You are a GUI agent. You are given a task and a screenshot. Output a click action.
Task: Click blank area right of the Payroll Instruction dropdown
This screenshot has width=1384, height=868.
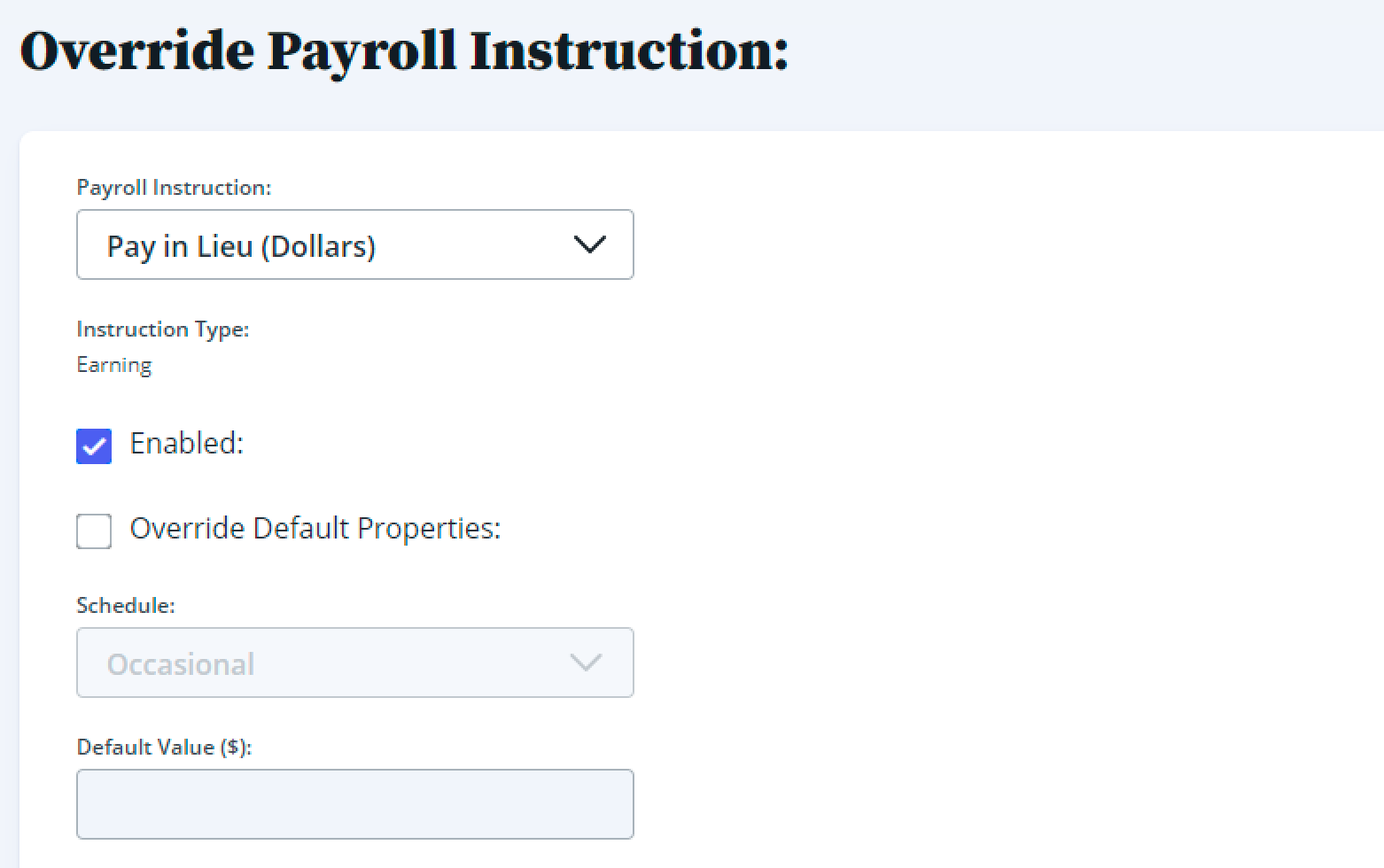pyautogui.click(x=975, y=244)
